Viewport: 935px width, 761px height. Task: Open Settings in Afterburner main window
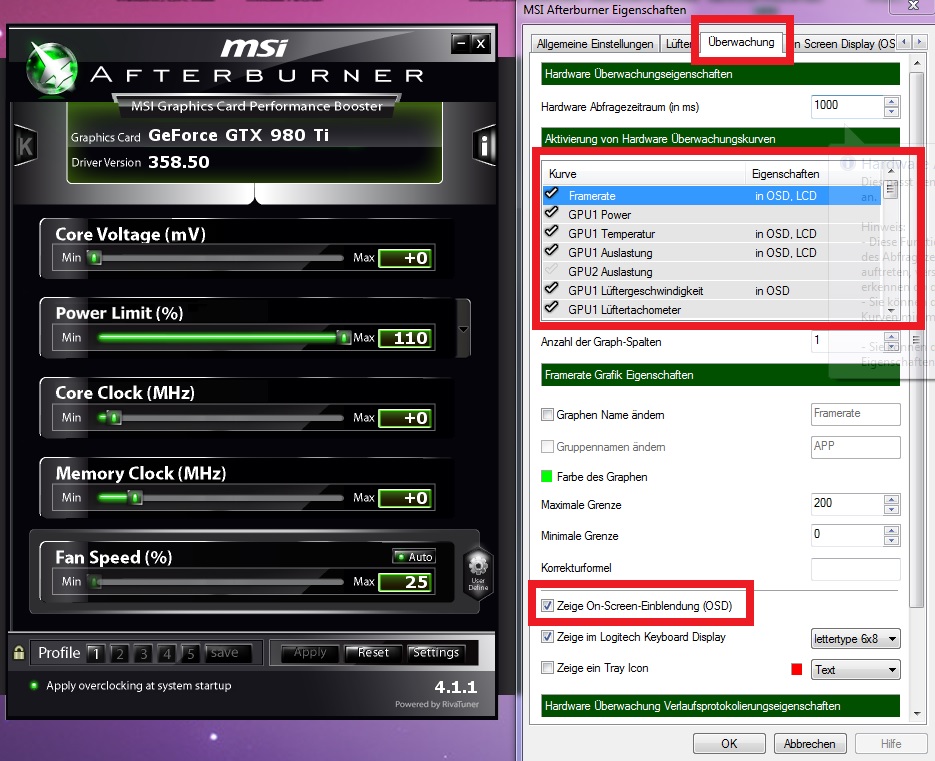[436, 653]
